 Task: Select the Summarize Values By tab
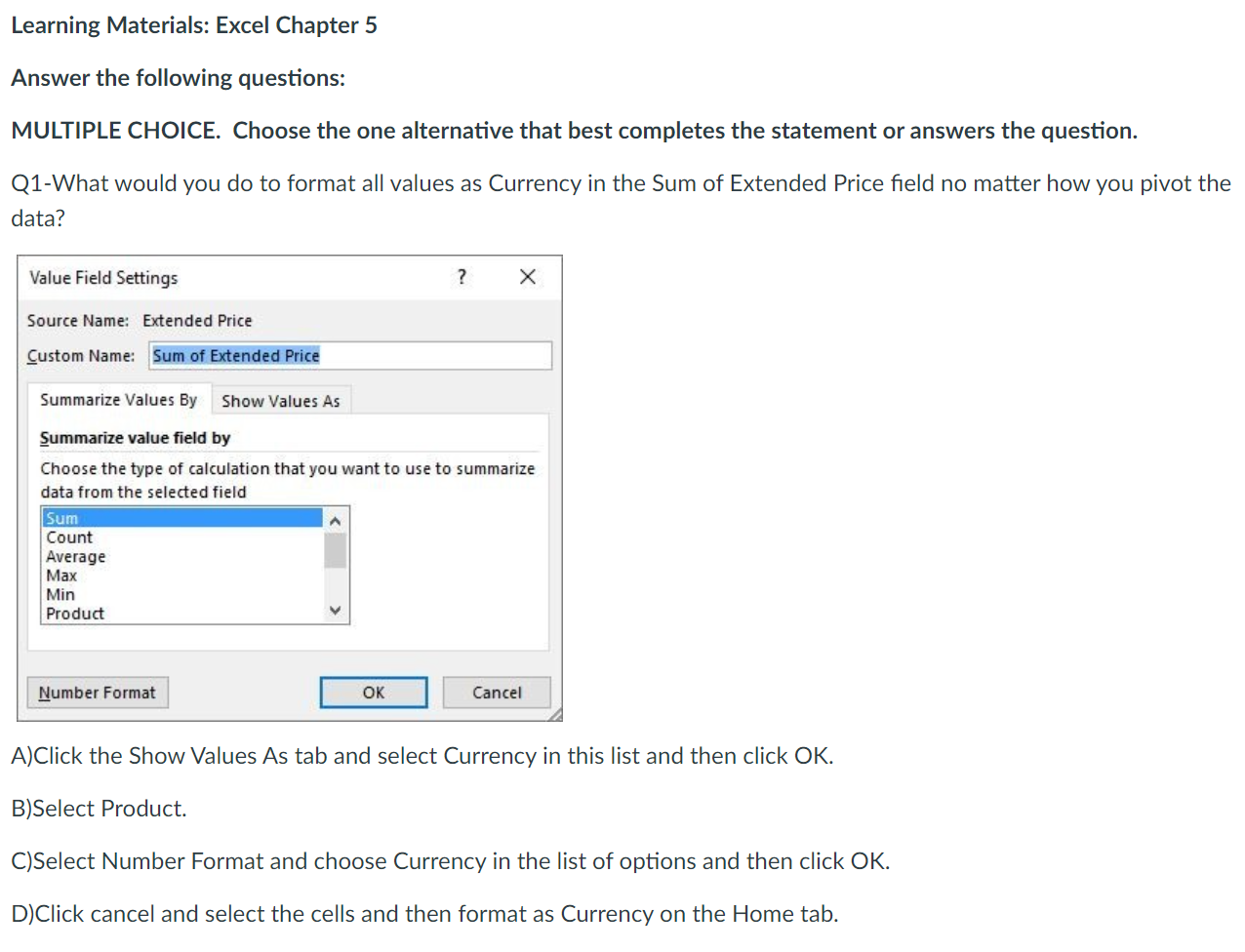click(x=120, y=399)
